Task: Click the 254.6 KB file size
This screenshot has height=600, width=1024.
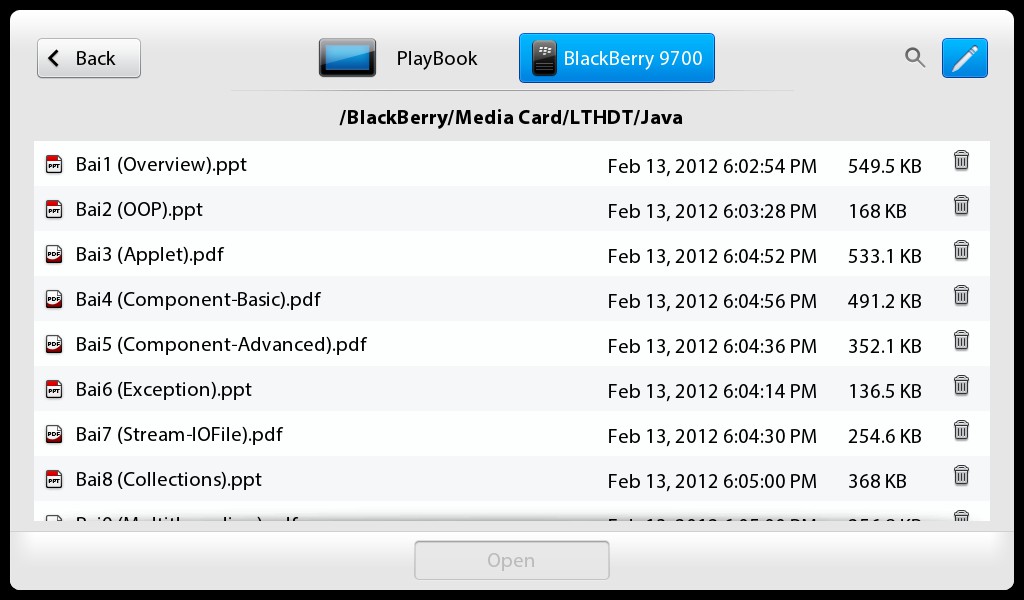Action: (x=884, y=437)
